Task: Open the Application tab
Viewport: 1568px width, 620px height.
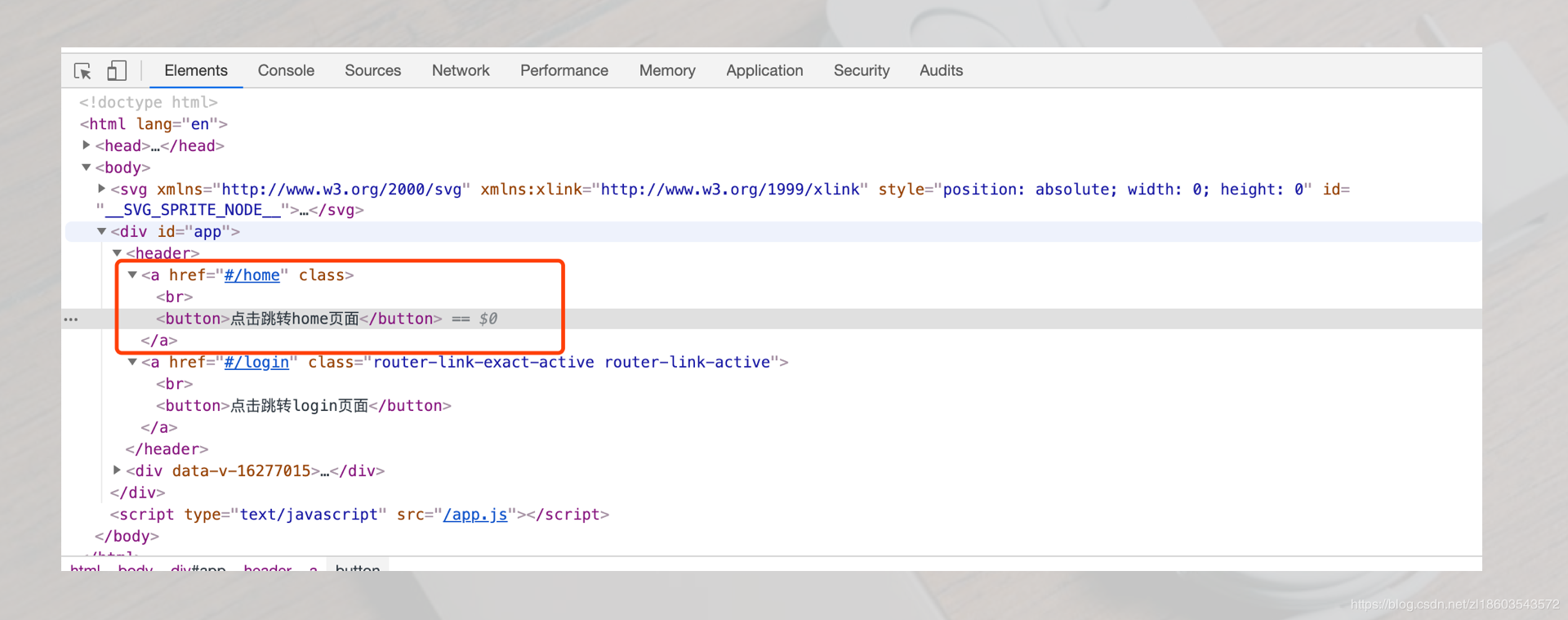Action: [x=764, y=71]
